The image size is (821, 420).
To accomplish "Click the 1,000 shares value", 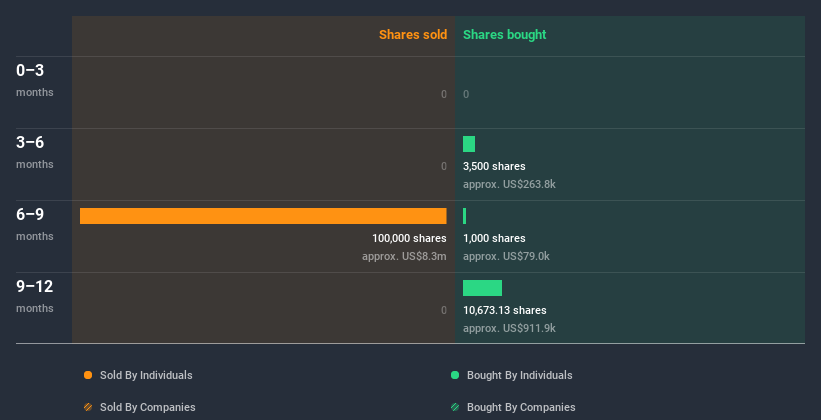I will 494,238.
